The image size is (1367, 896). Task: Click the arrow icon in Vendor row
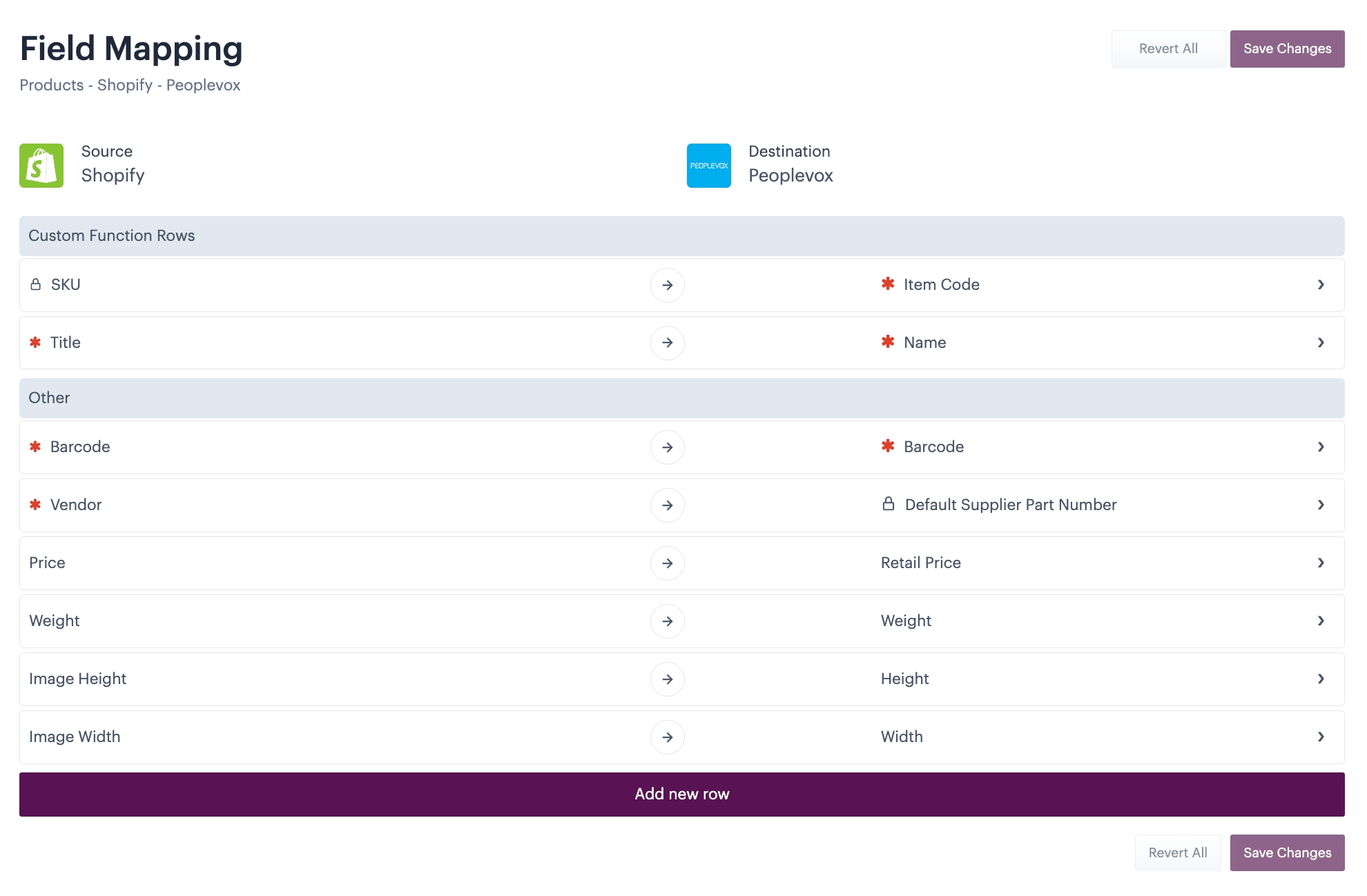click(x=667, y=505)
